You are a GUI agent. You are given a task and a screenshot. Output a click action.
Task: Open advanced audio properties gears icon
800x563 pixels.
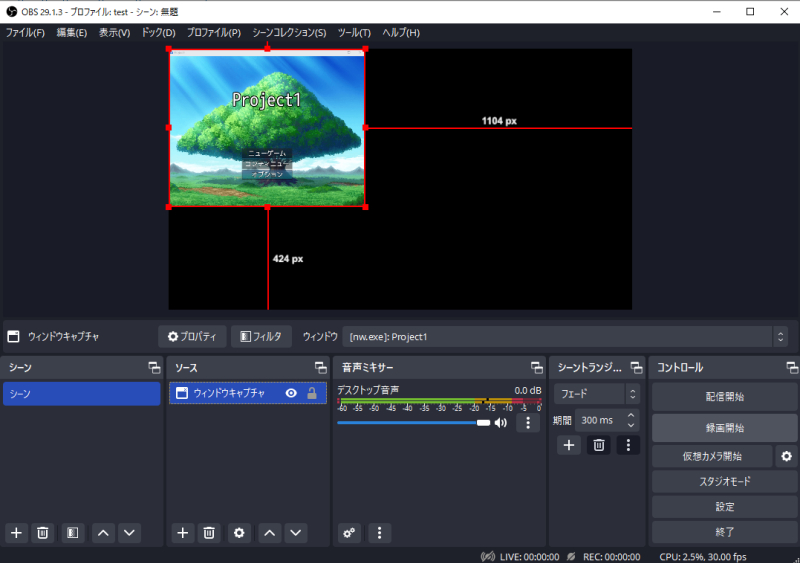(x=349, y=533)
